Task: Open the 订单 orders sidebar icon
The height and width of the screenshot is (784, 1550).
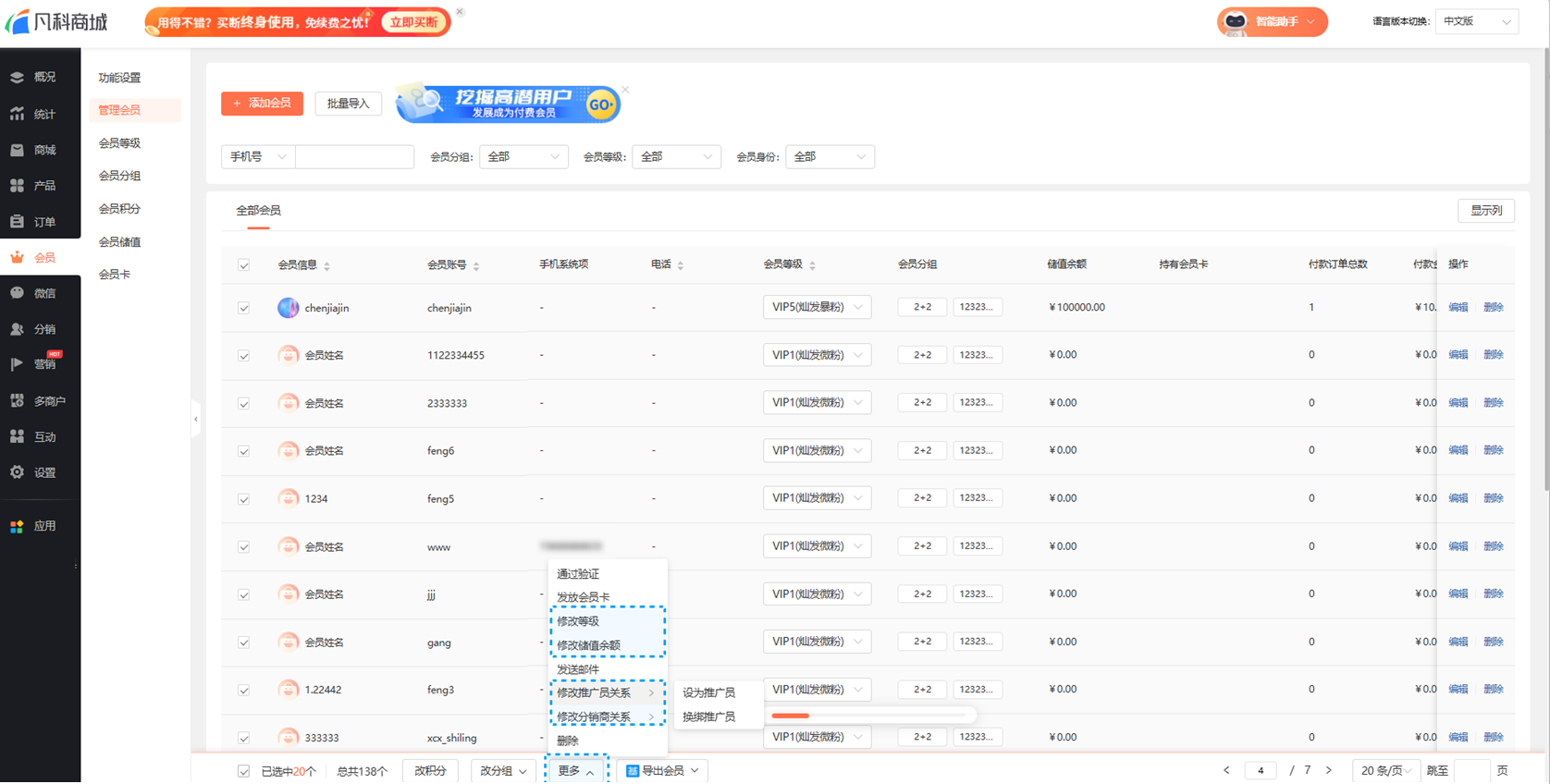Action: coord(17,222)
